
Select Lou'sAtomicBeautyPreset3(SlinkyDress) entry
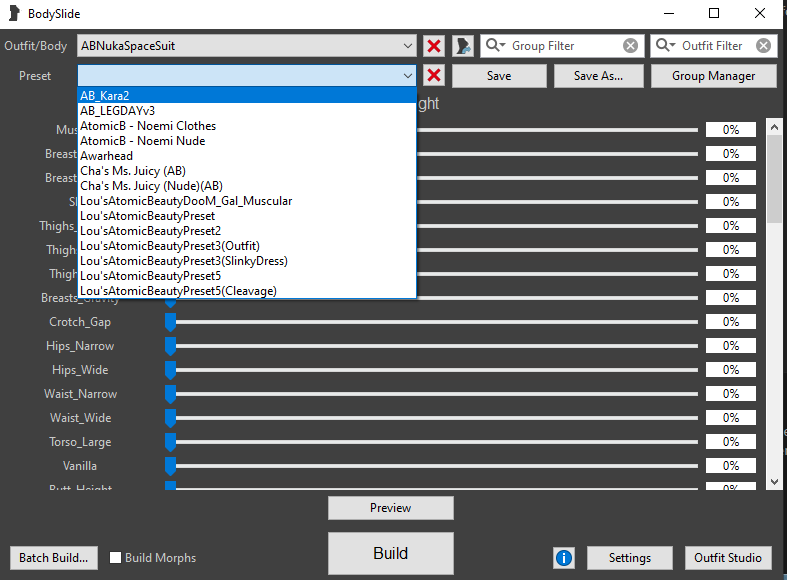coord(247,261)
